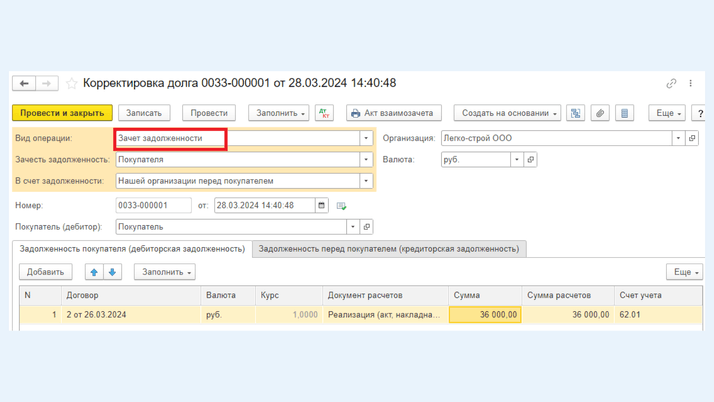Click the paperclip attachments icon
Image resolution: width=714 pixels, height=402 pixels.
[600, 113]
